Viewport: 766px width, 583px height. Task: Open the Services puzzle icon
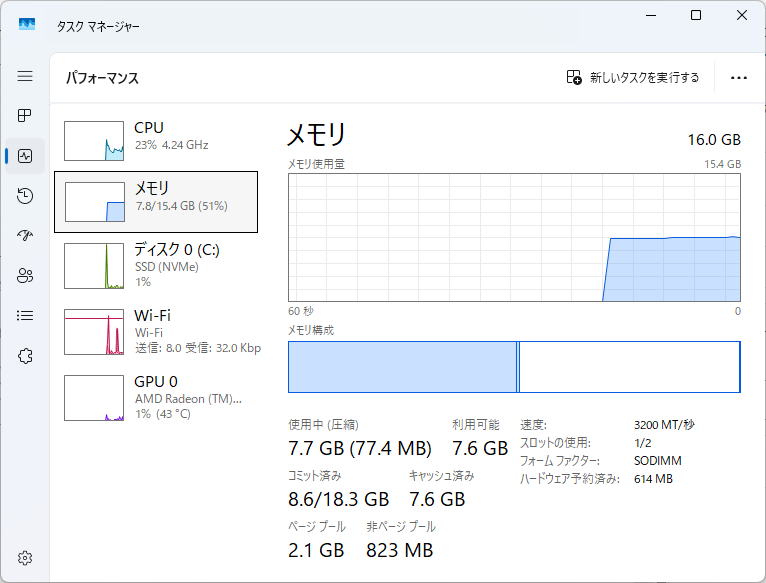coord(25,356)
